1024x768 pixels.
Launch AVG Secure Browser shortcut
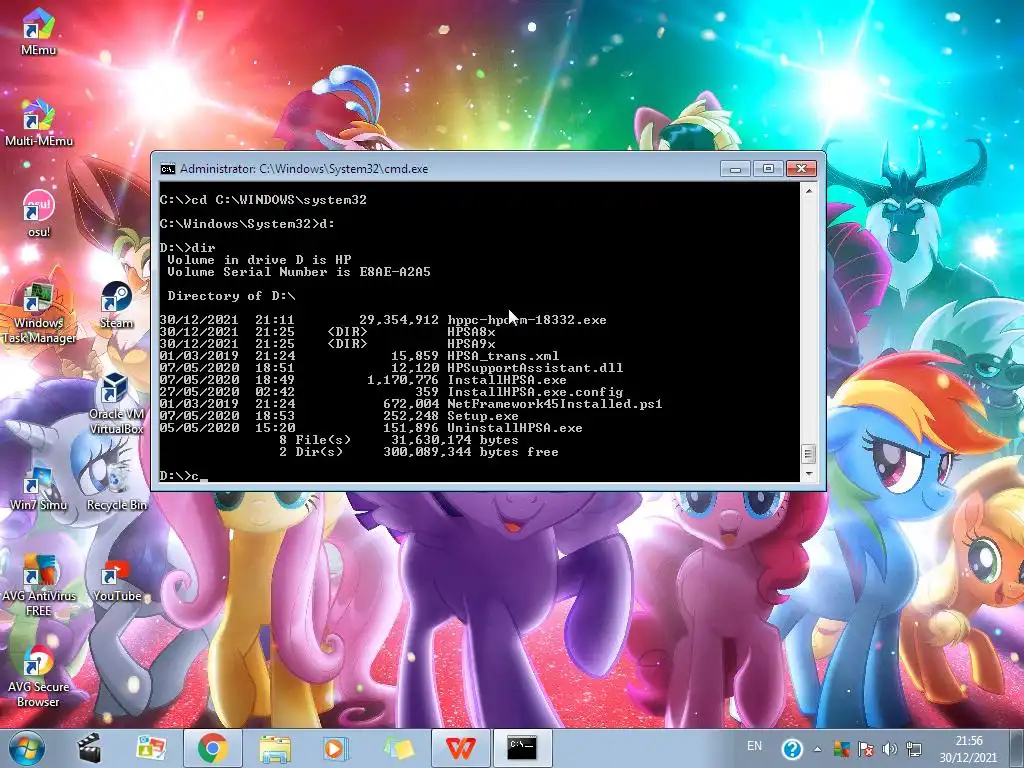[x=39, y=677]
